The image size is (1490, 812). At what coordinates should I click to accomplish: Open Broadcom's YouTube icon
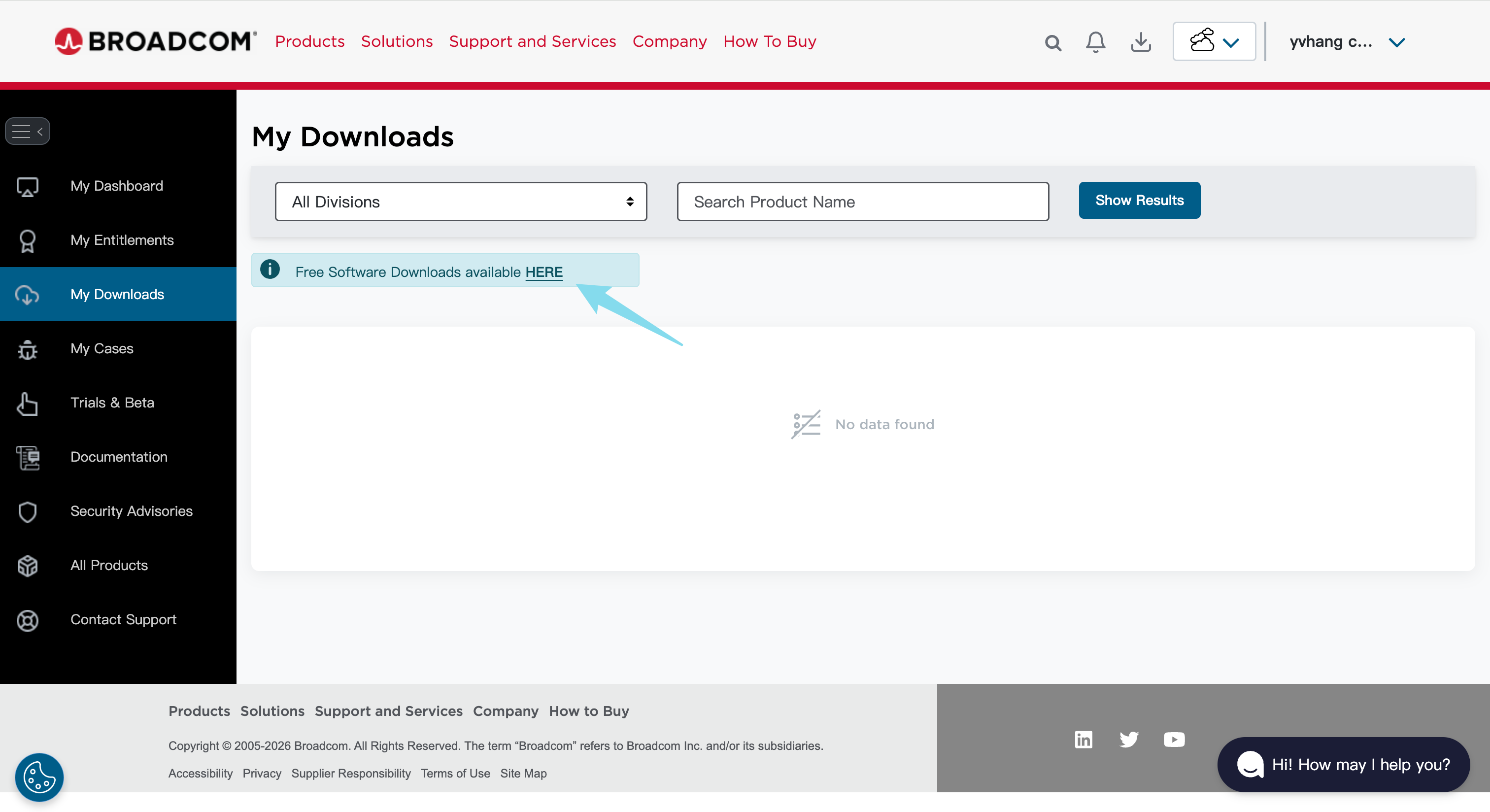tap(1174, 739)
